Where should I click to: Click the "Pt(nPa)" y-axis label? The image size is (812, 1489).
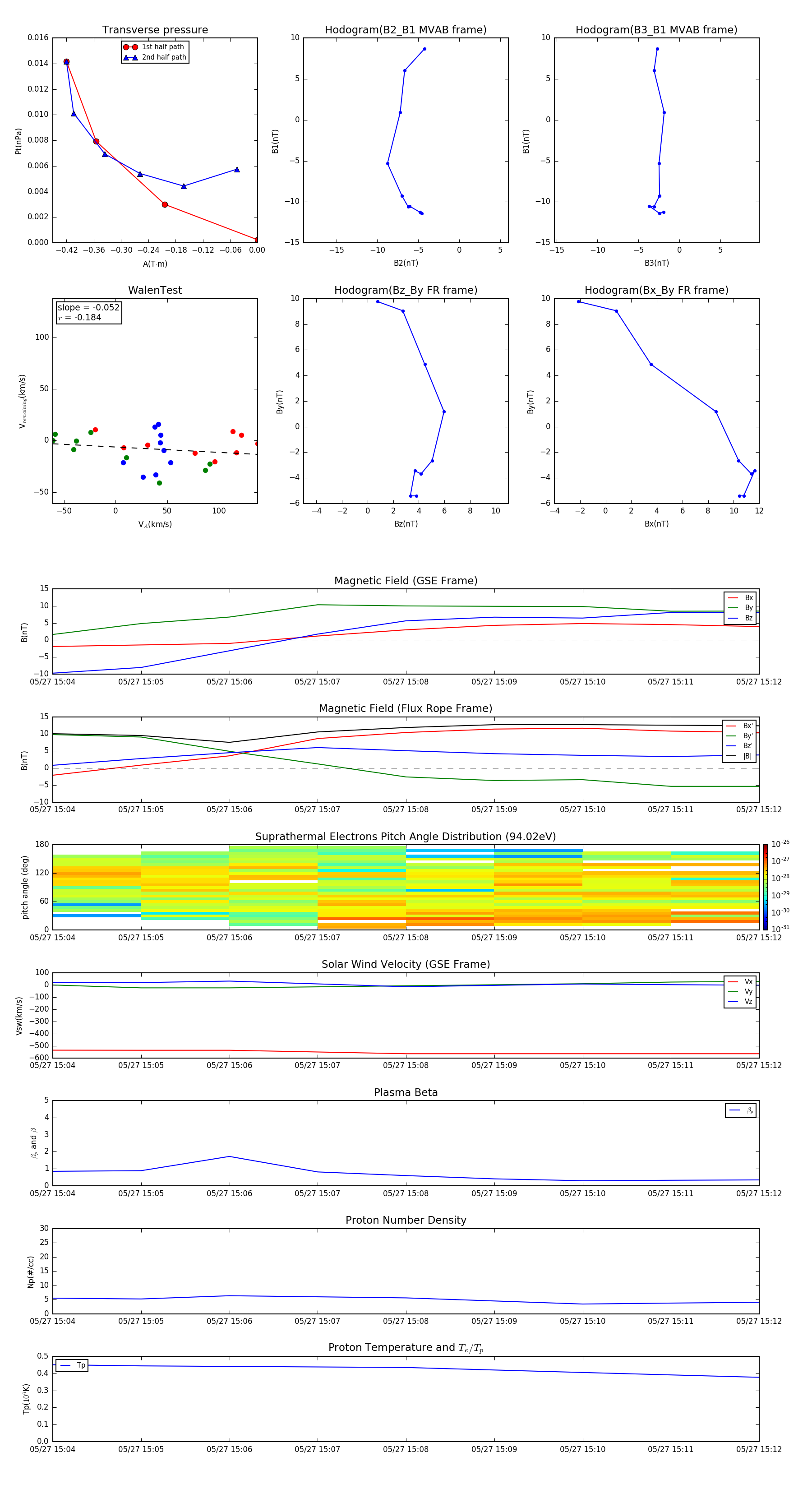coord(18,141)
